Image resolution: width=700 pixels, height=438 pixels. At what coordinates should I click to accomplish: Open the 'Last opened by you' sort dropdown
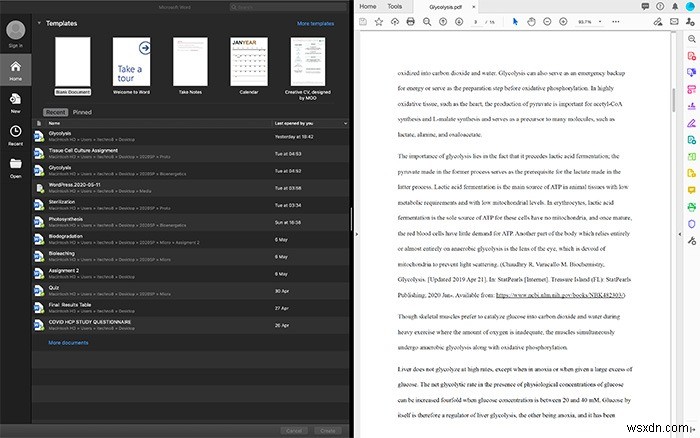(x=345, y=123)
